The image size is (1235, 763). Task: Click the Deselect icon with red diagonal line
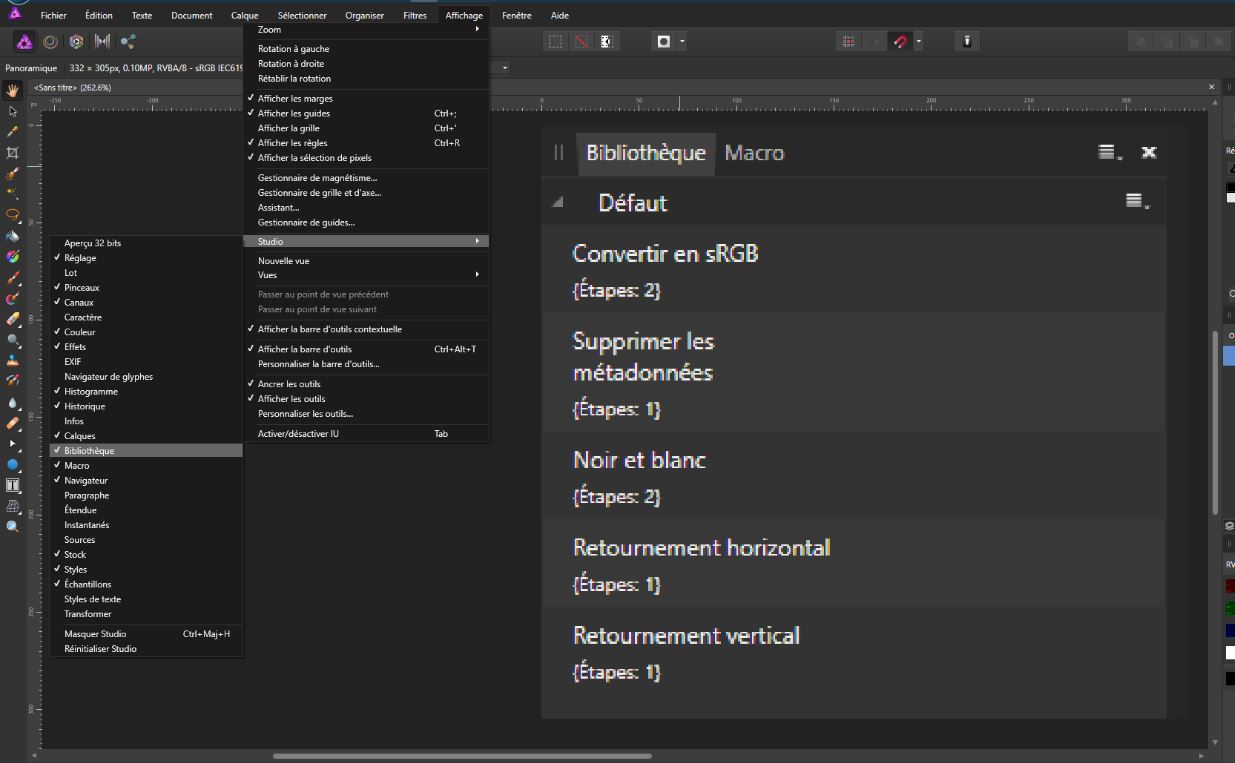point(581,41)
